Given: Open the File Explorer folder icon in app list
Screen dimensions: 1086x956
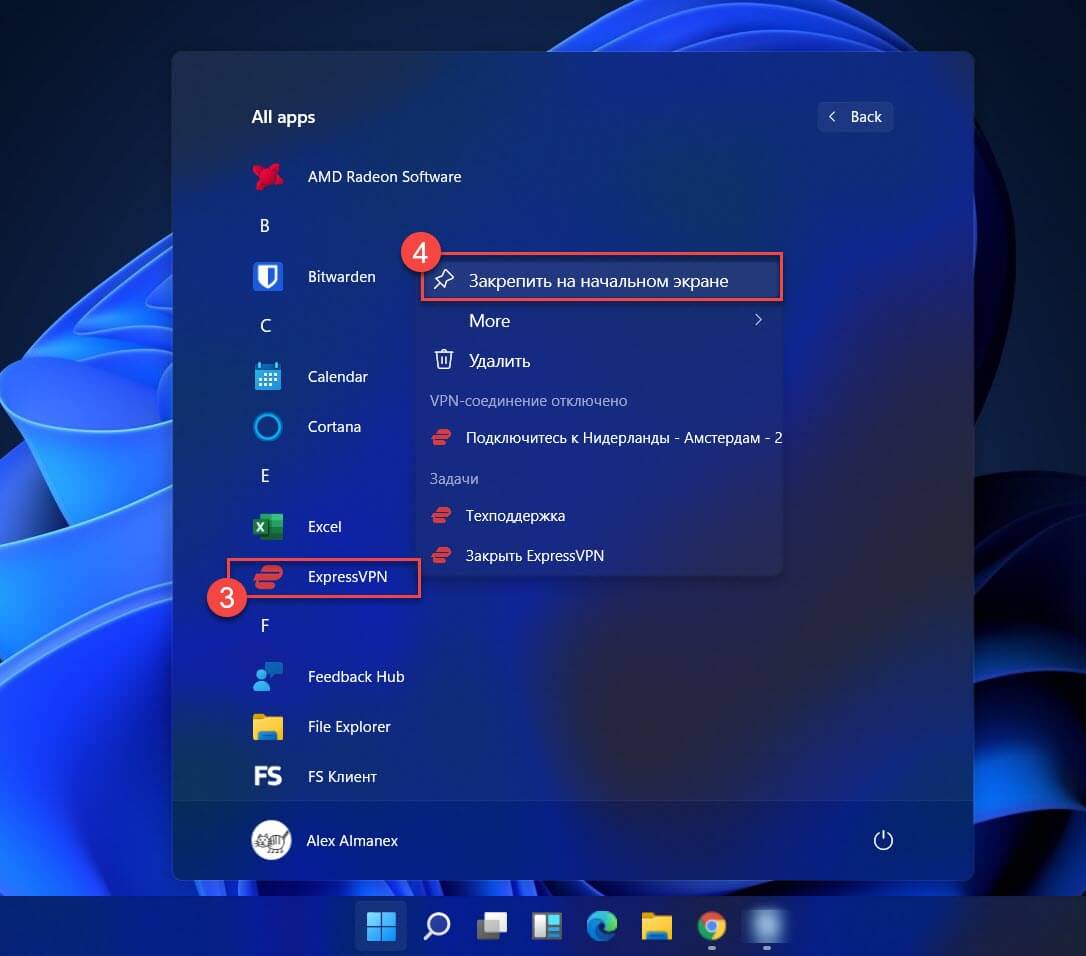Looking at the screenshot, I should point(267,727).
